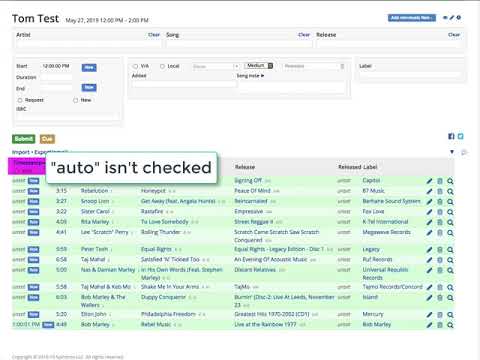Search icon in Peter Tosh row
480x360 pixels.
click(x=450, y=250)
